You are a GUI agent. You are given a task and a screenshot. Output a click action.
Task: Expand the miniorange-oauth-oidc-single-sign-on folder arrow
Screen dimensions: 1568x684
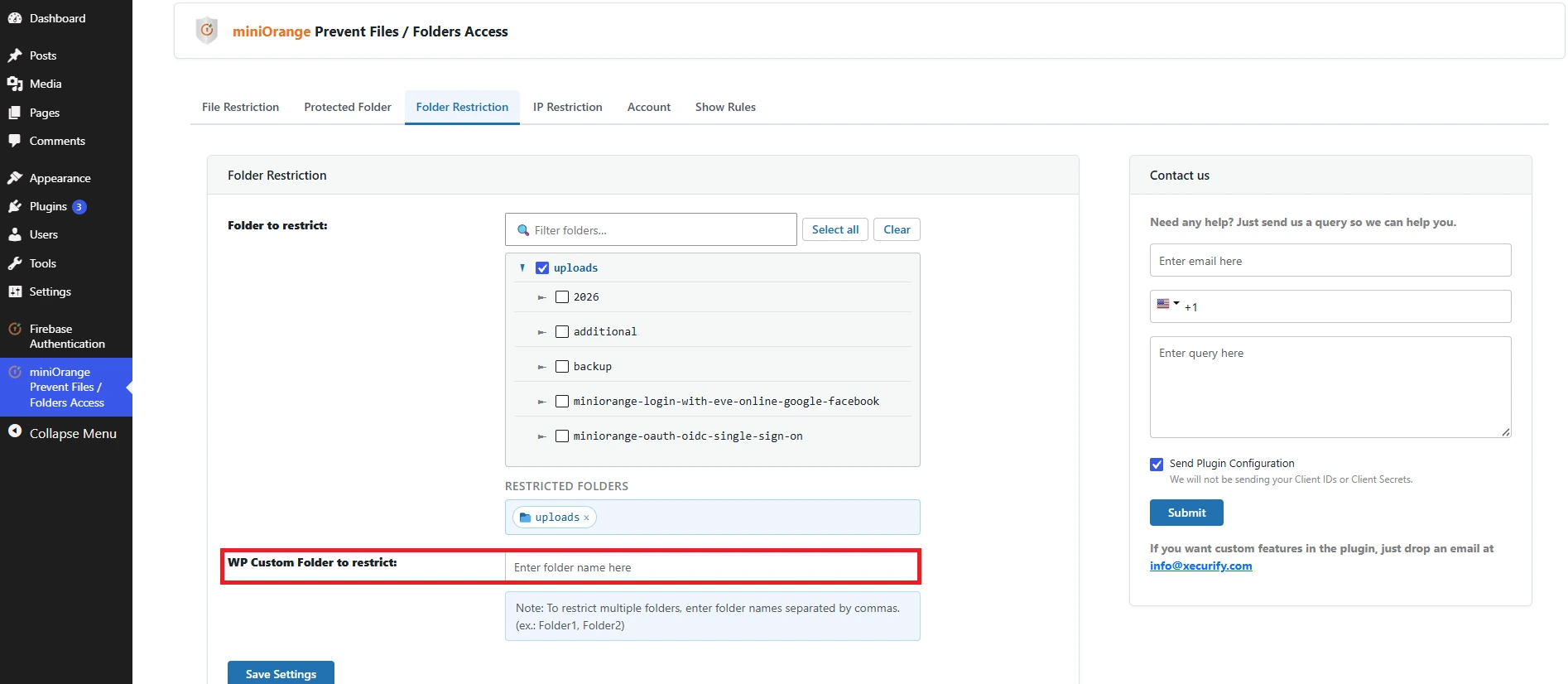pyautogui.click(x=542, y=436)
